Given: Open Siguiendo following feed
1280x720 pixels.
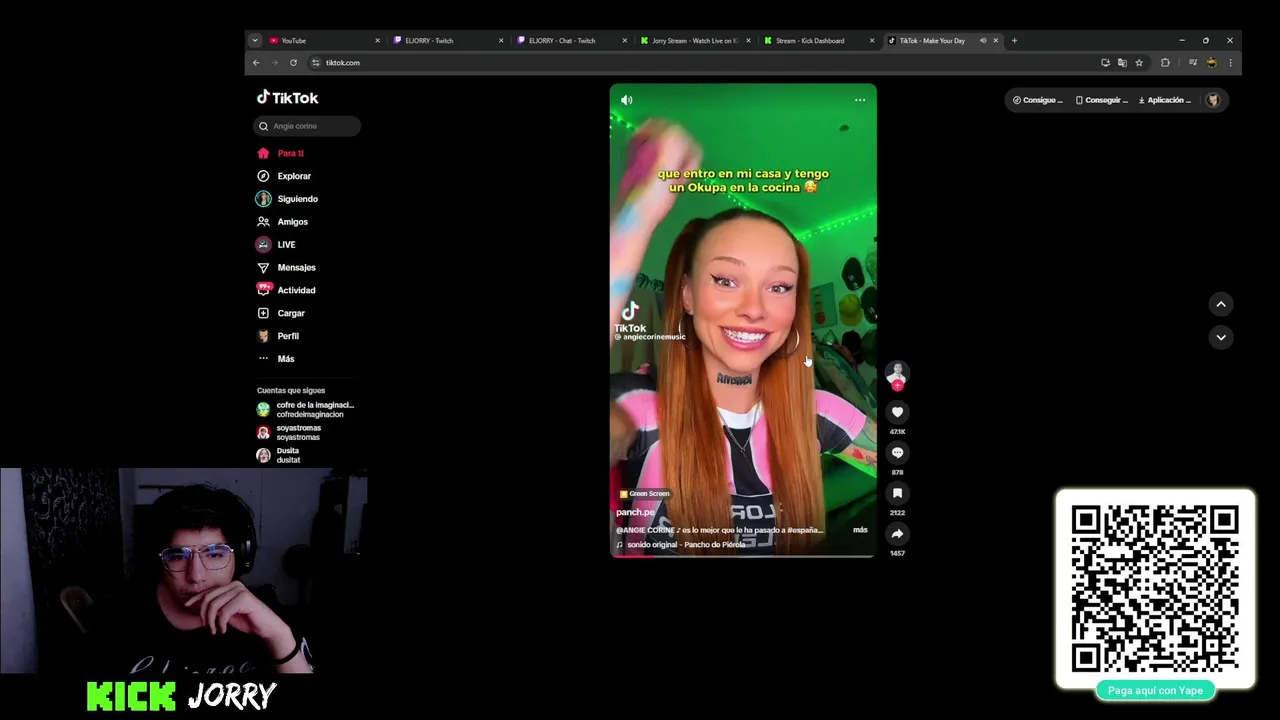Looking at the screenshot, I should pos(297,199).
